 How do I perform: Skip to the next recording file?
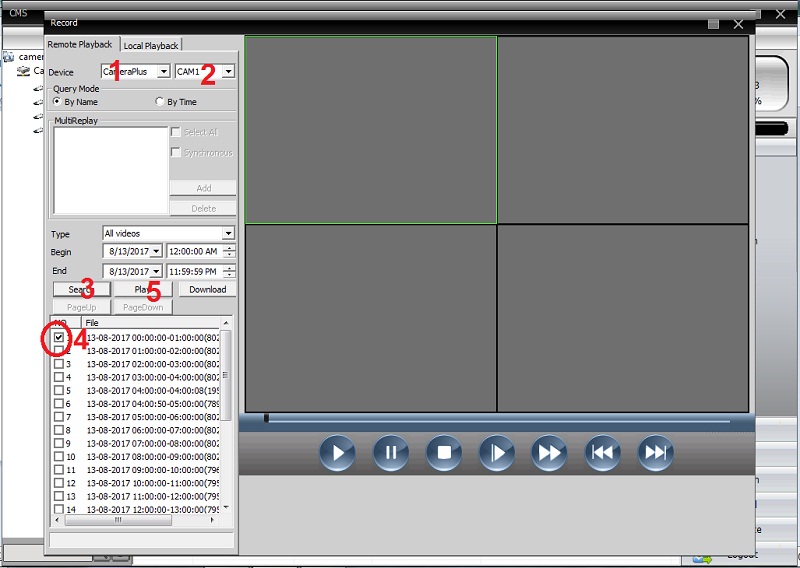point(656,452)
